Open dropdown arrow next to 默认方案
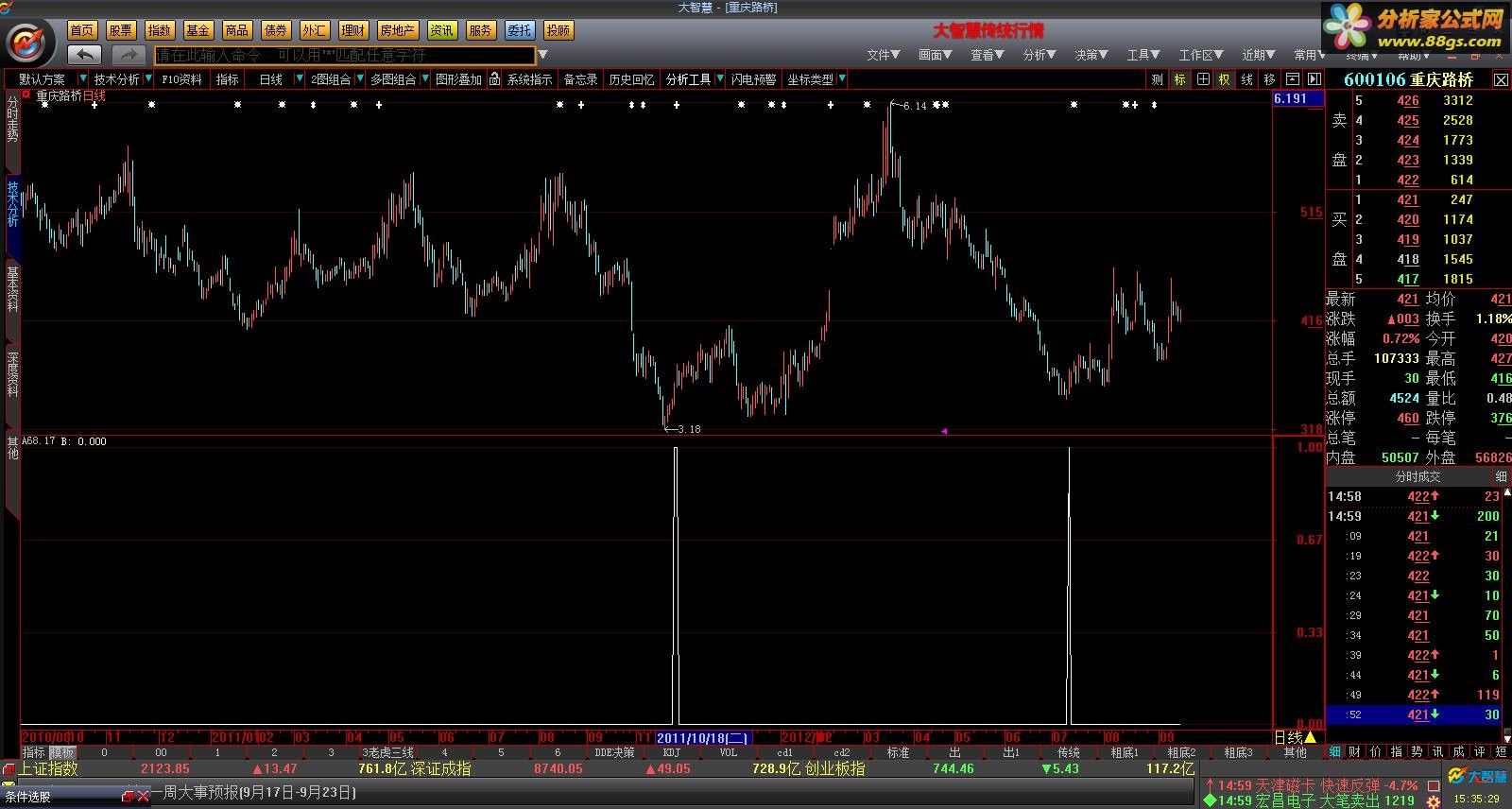The image size is (1512, 809). click(x=83, y=79)
